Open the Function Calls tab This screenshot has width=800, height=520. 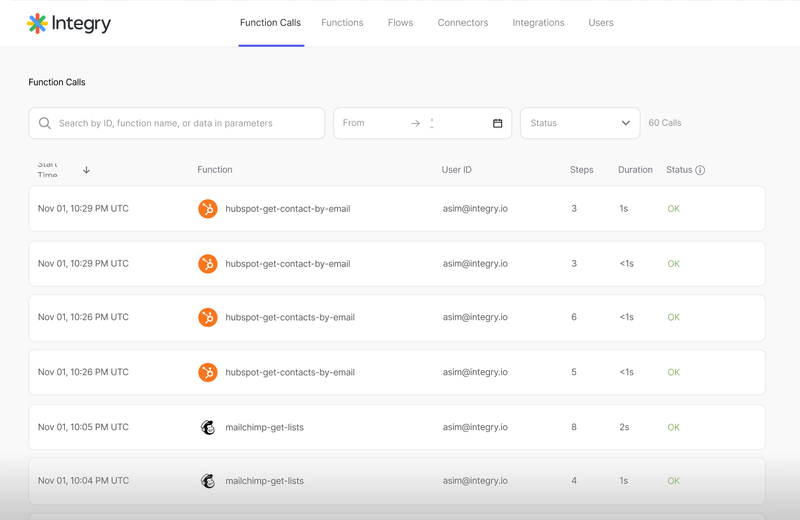[x=270, y=23]
